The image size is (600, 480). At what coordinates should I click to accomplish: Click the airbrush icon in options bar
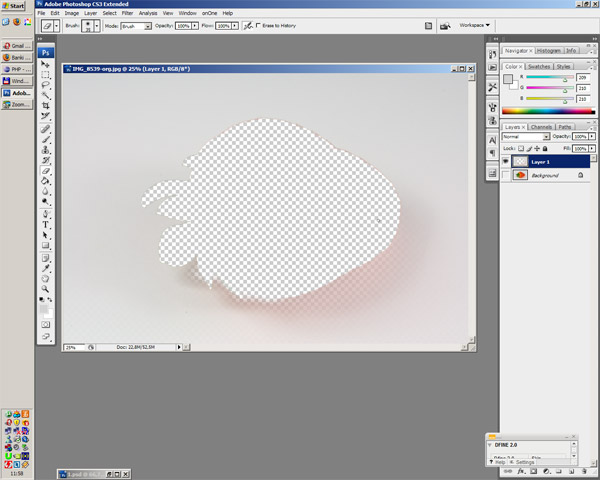point(247,25)
